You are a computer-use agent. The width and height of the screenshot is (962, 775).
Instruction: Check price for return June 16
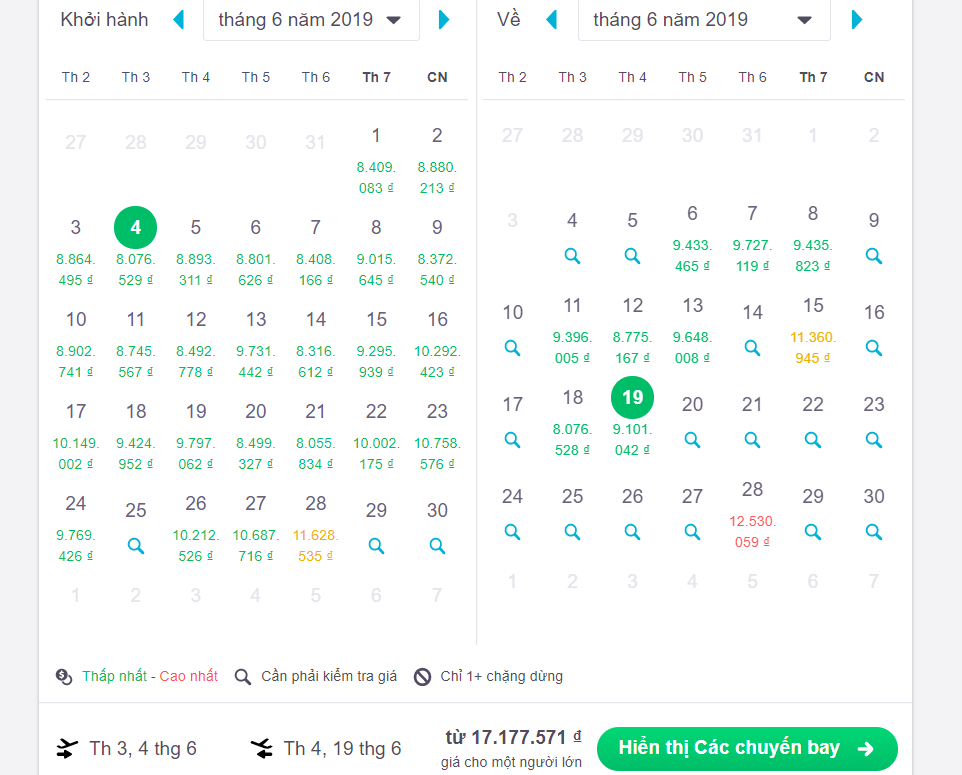[x=874, y=348]
